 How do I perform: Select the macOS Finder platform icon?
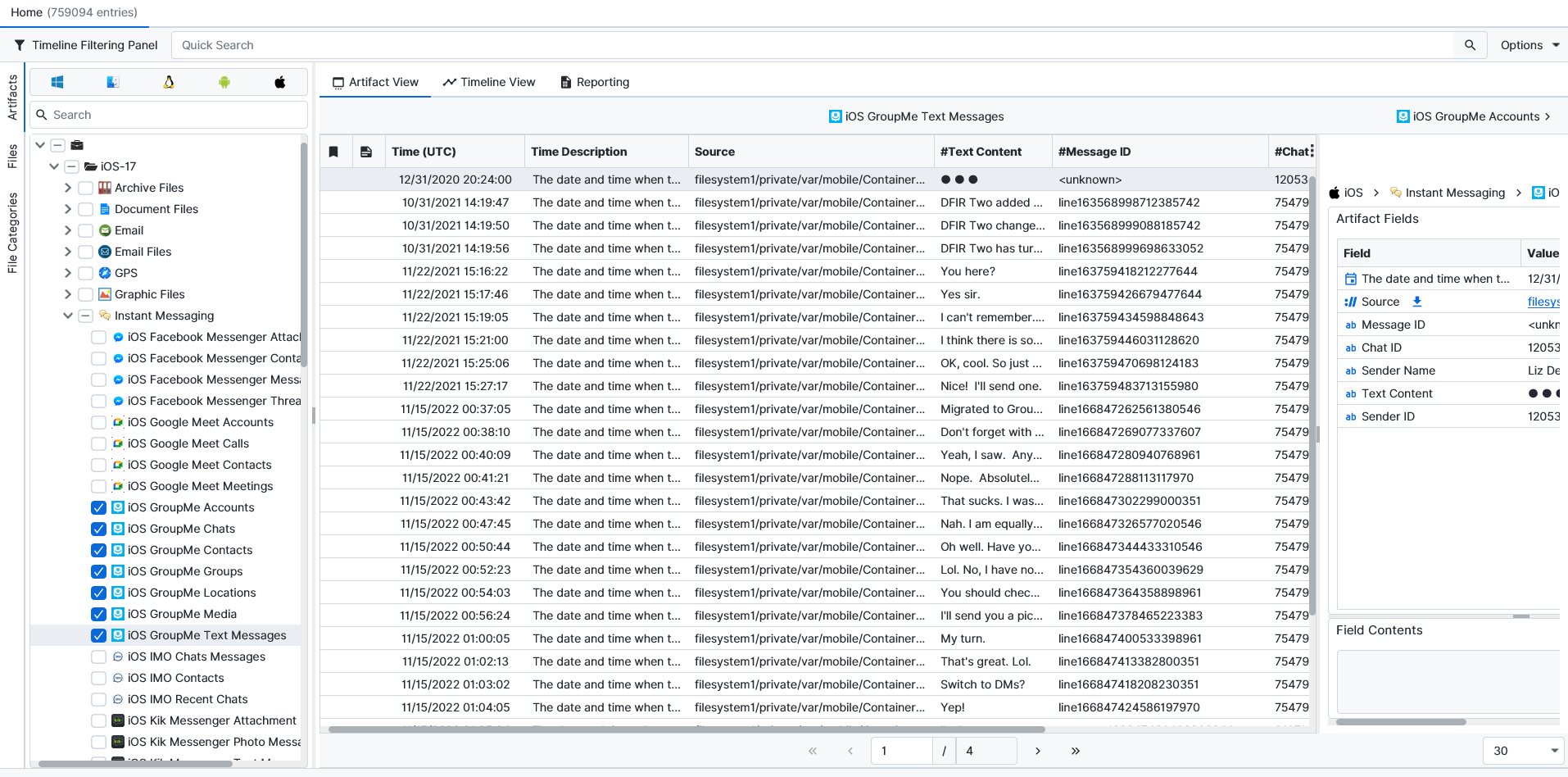click(x=113, y=82)
